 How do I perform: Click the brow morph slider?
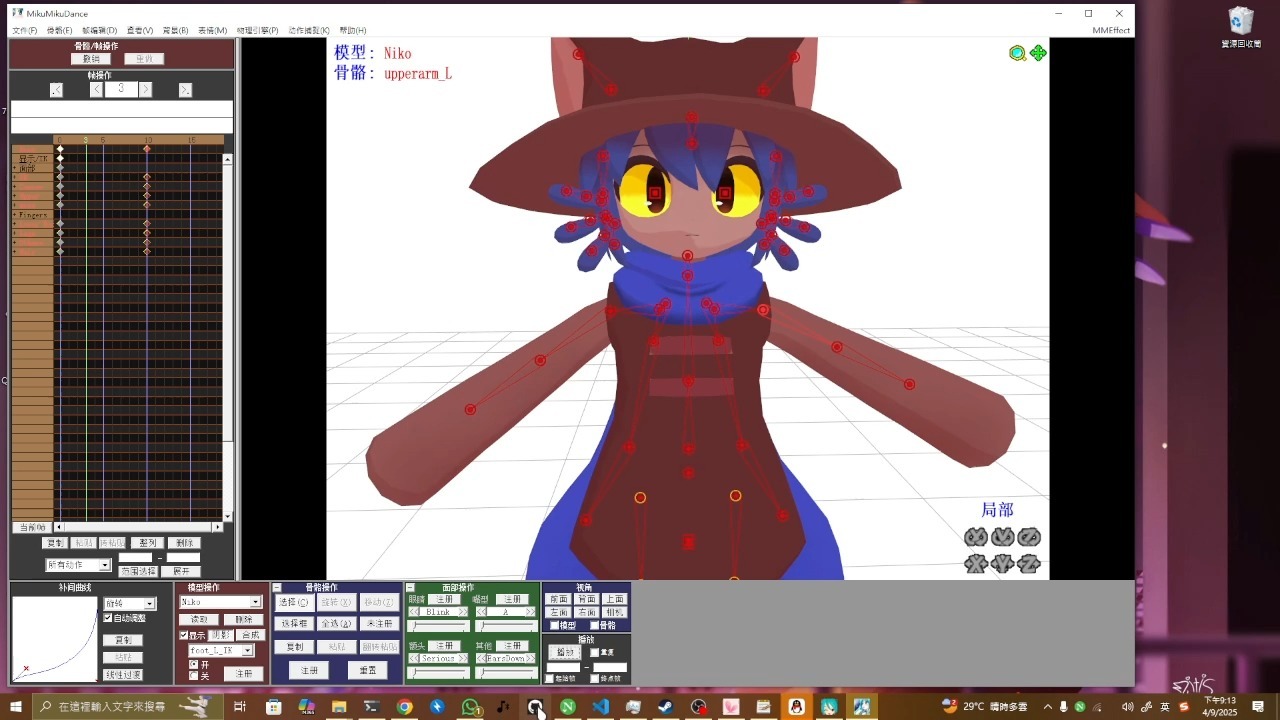(438, 672)
